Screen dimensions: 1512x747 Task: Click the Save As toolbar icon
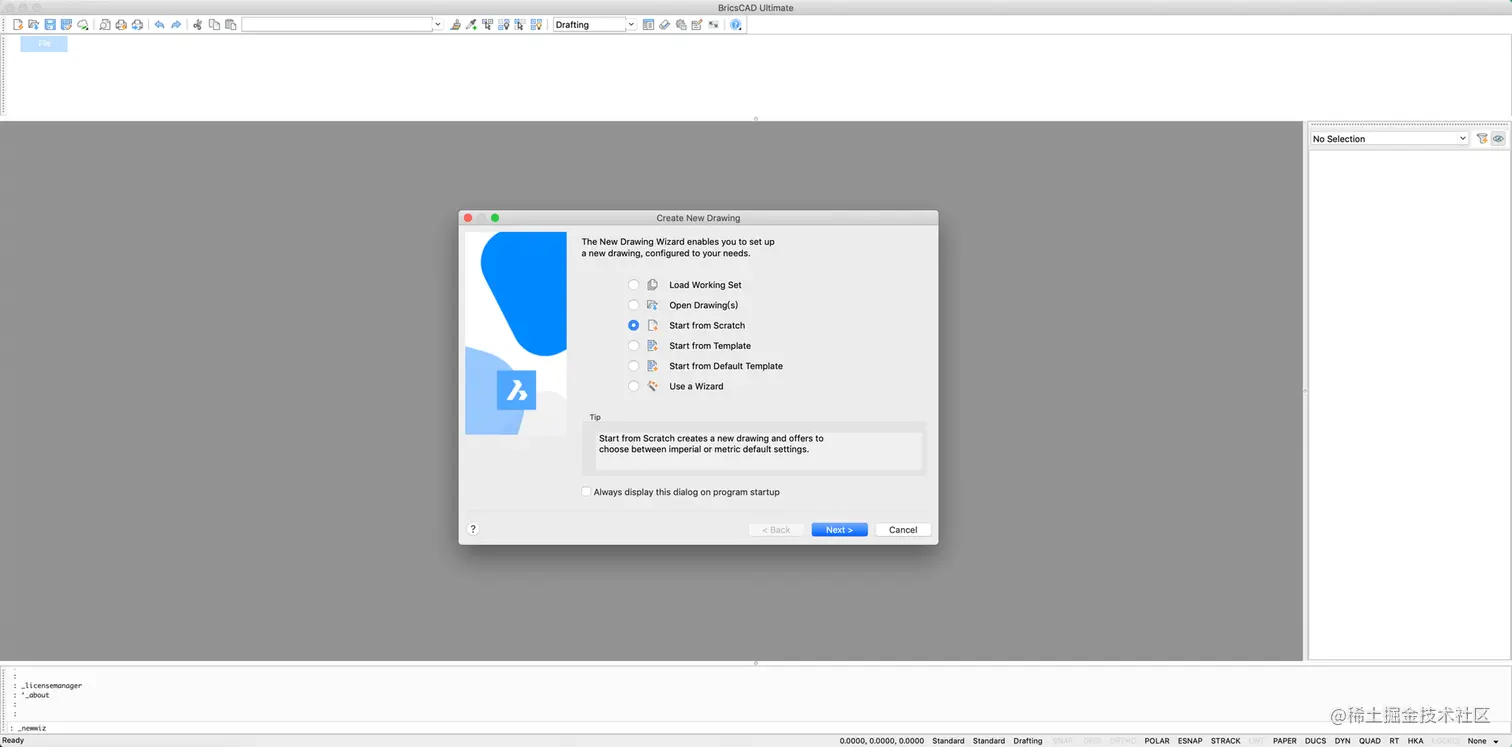(x=66, y=24)
